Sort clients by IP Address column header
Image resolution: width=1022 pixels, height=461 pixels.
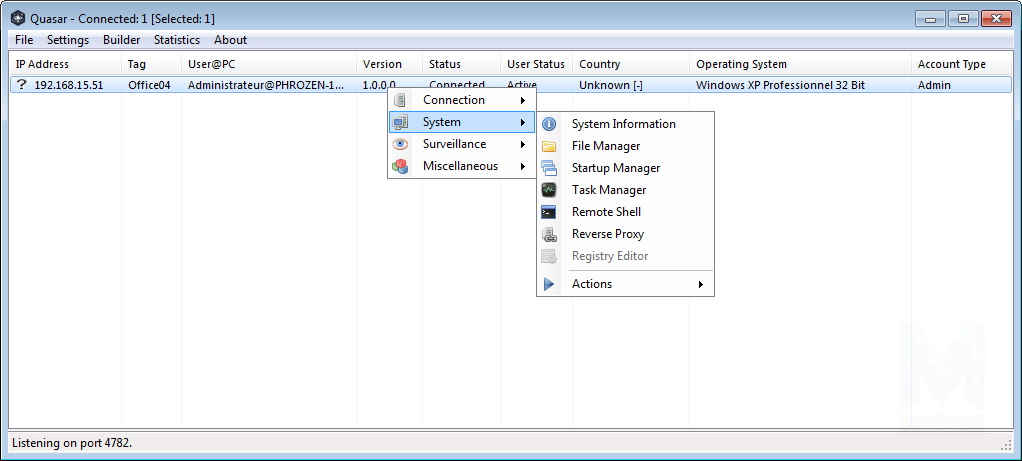coord(42,64)
